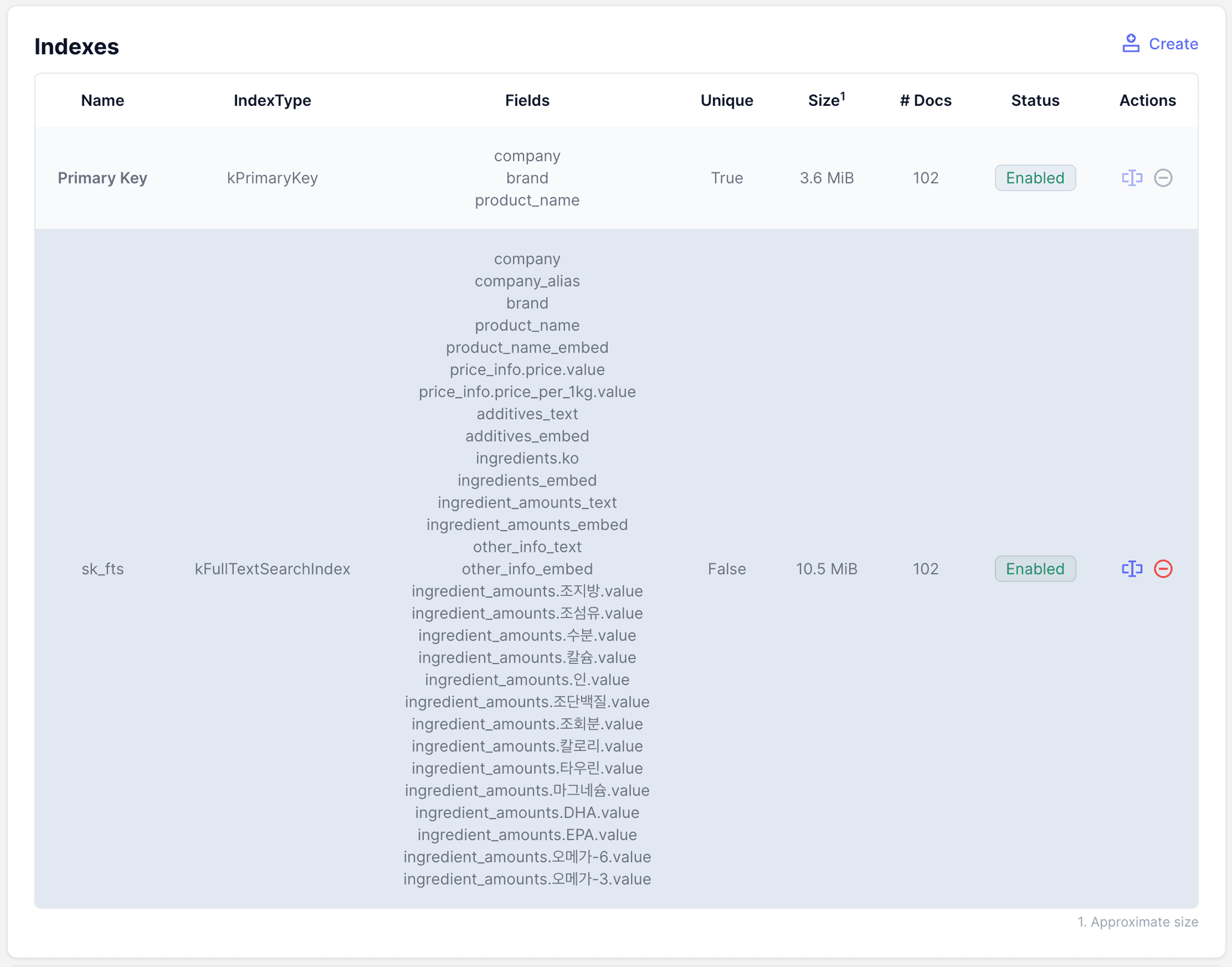Click delete icon for Primary Key index
This screenshot has width=1232, height=967.
click(1163, 178)
